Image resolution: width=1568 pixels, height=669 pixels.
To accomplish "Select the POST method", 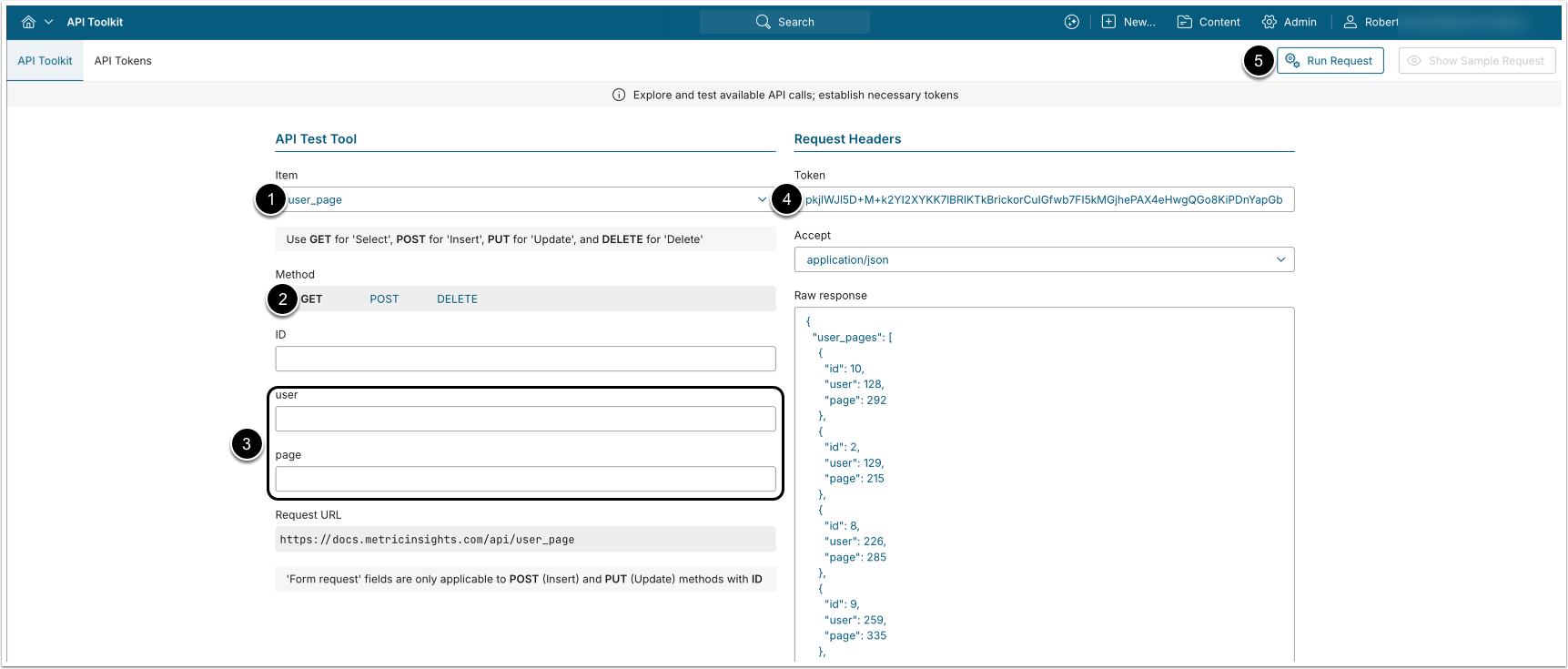I will point(384,299).
